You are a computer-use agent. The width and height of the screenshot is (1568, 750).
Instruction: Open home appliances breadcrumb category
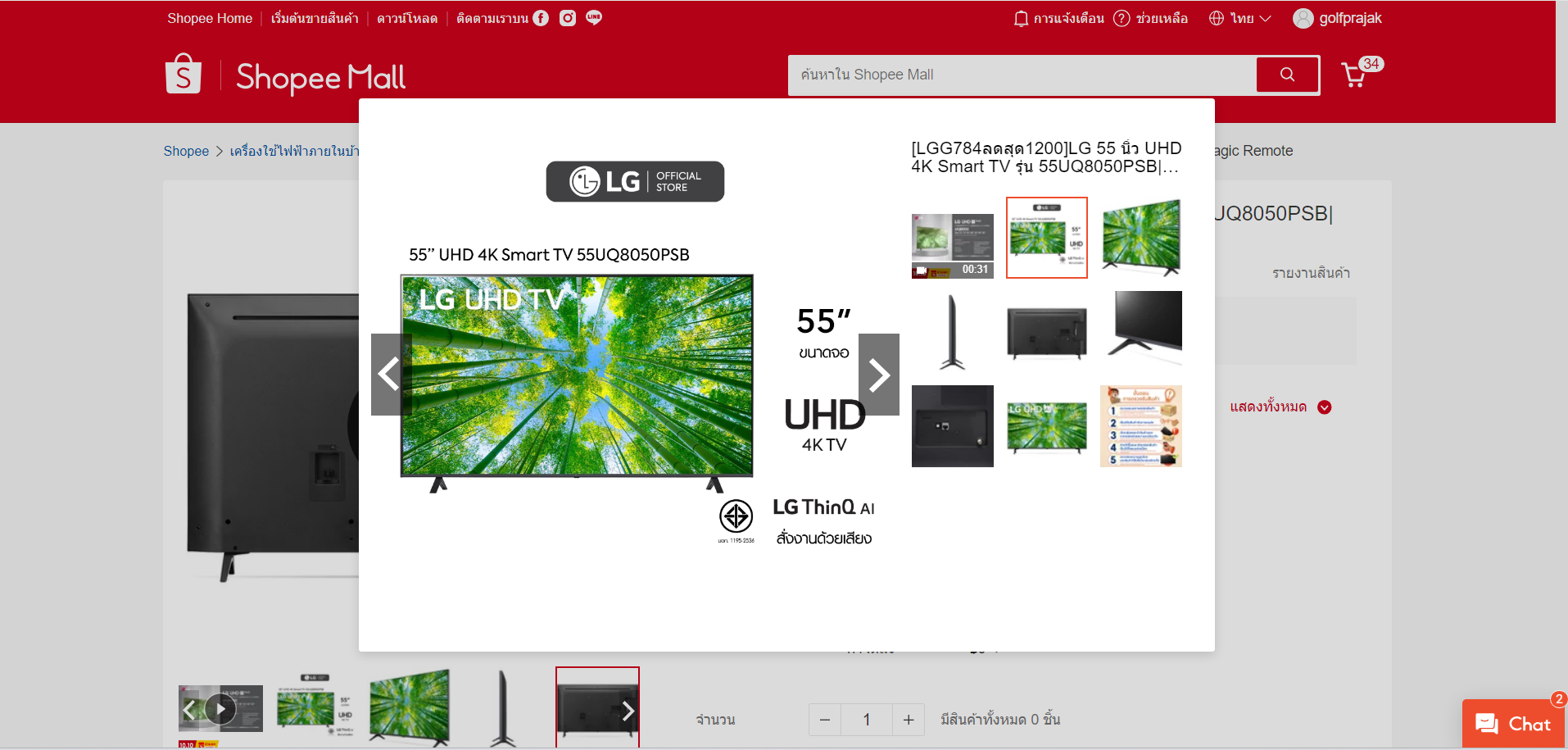click(294, 151)
